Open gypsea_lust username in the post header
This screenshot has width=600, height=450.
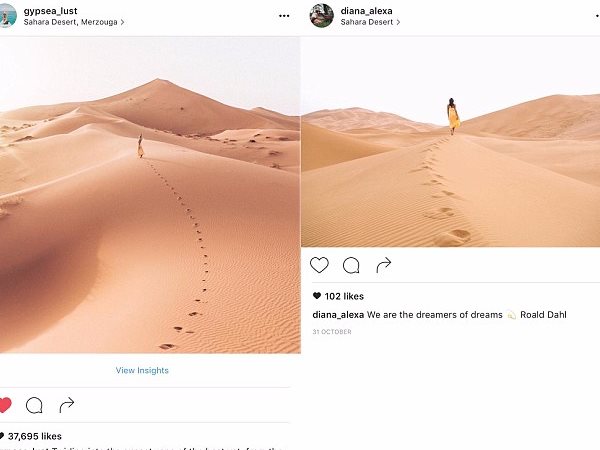[51, 11]
